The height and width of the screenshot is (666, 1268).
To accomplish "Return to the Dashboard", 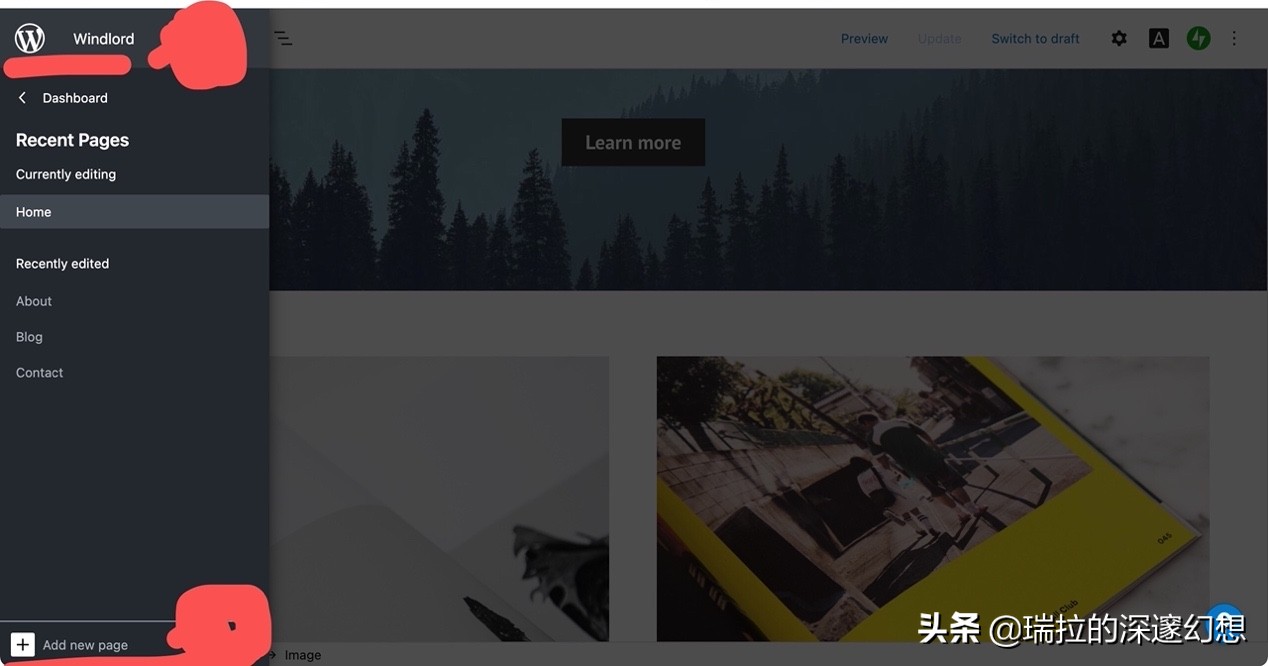I will 74,97.
